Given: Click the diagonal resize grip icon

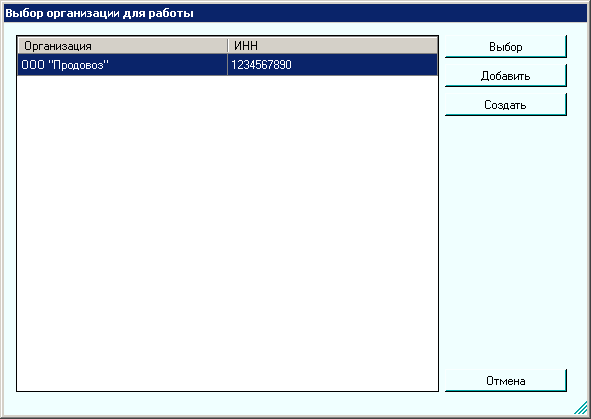Looking at the screenshot, I should (x=581, y=408).
